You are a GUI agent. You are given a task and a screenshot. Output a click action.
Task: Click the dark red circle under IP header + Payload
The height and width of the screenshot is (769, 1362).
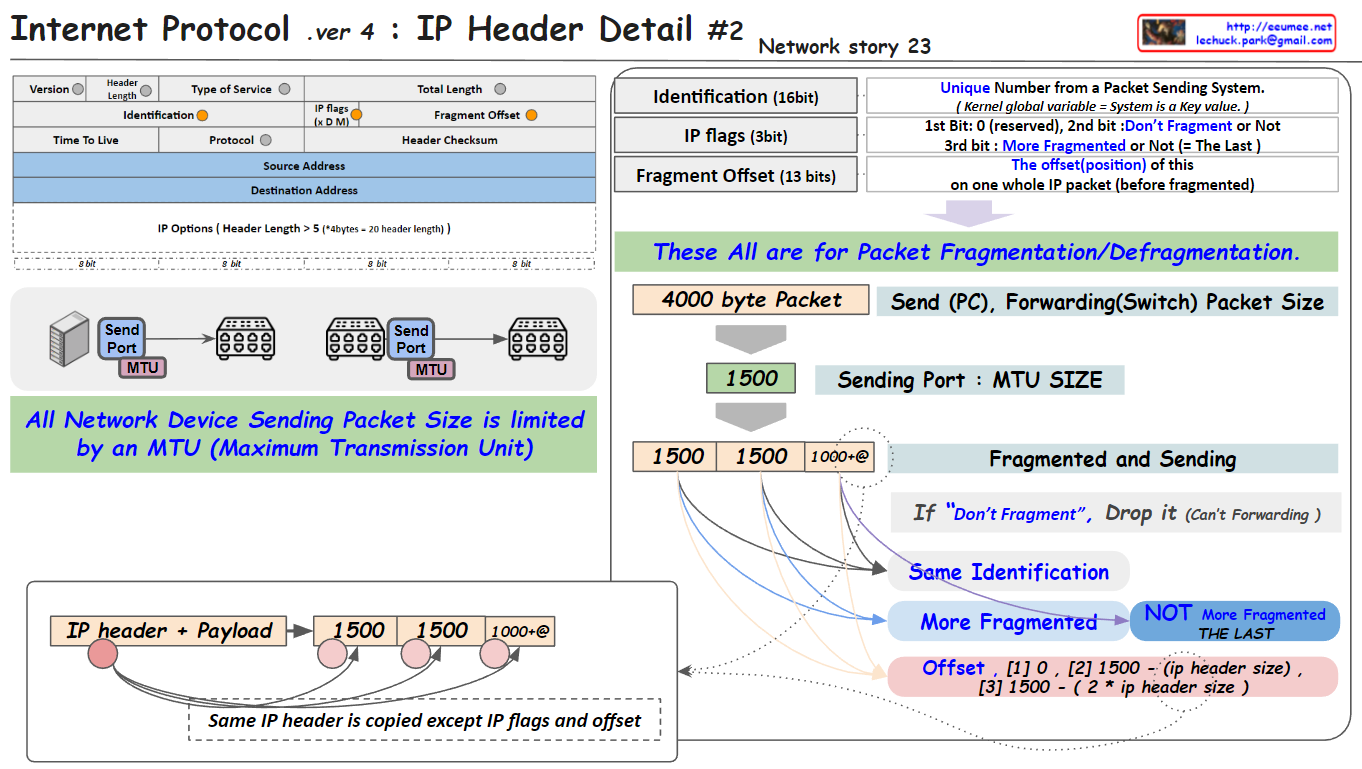pyautogui.click(x=102, y=656)
